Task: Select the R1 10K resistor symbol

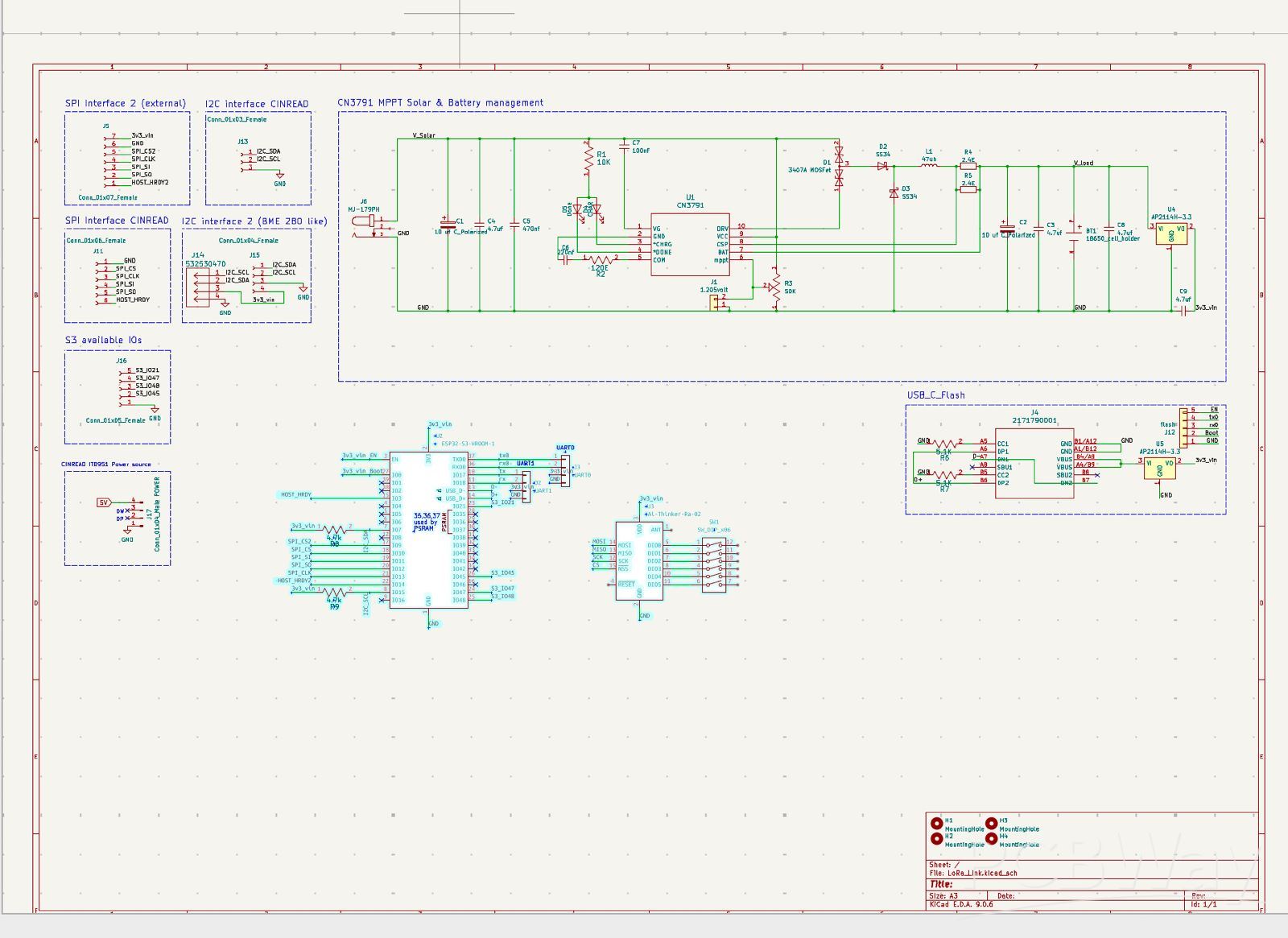Action: pyautogui.click(x=588, y=158)
